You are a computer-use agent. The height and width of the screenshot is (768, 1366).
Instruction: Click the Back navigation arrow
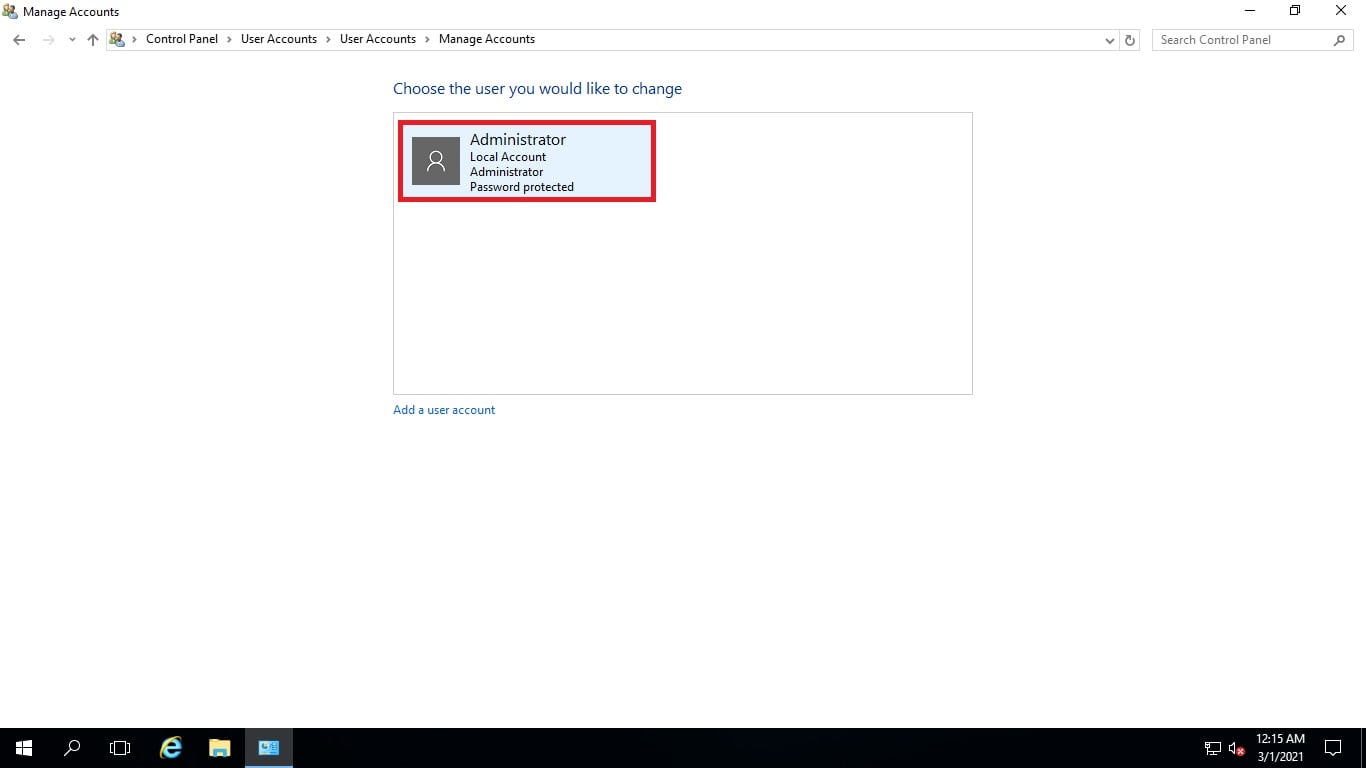[x=19, y=40]
